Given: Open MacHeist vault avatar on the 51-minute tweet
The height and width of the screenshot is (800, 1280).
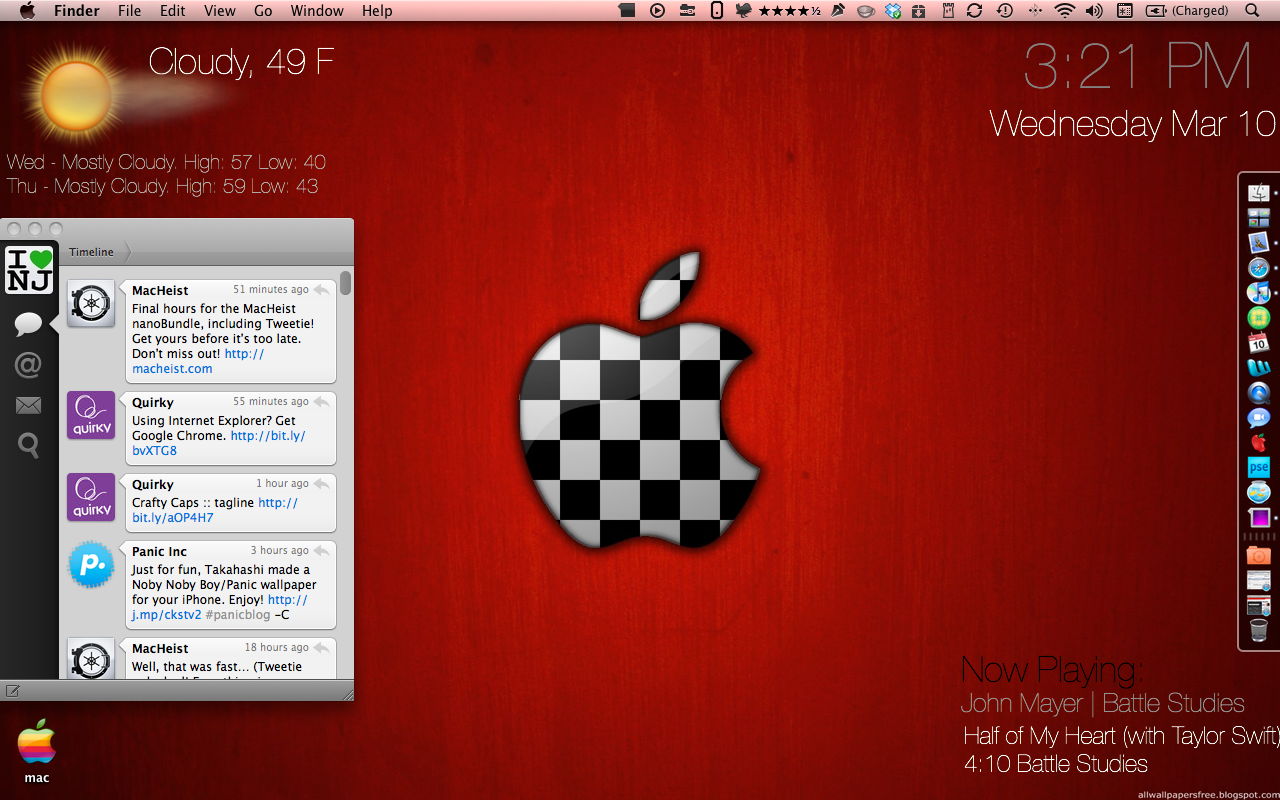Looking at the screenshot, I should 91,303.
